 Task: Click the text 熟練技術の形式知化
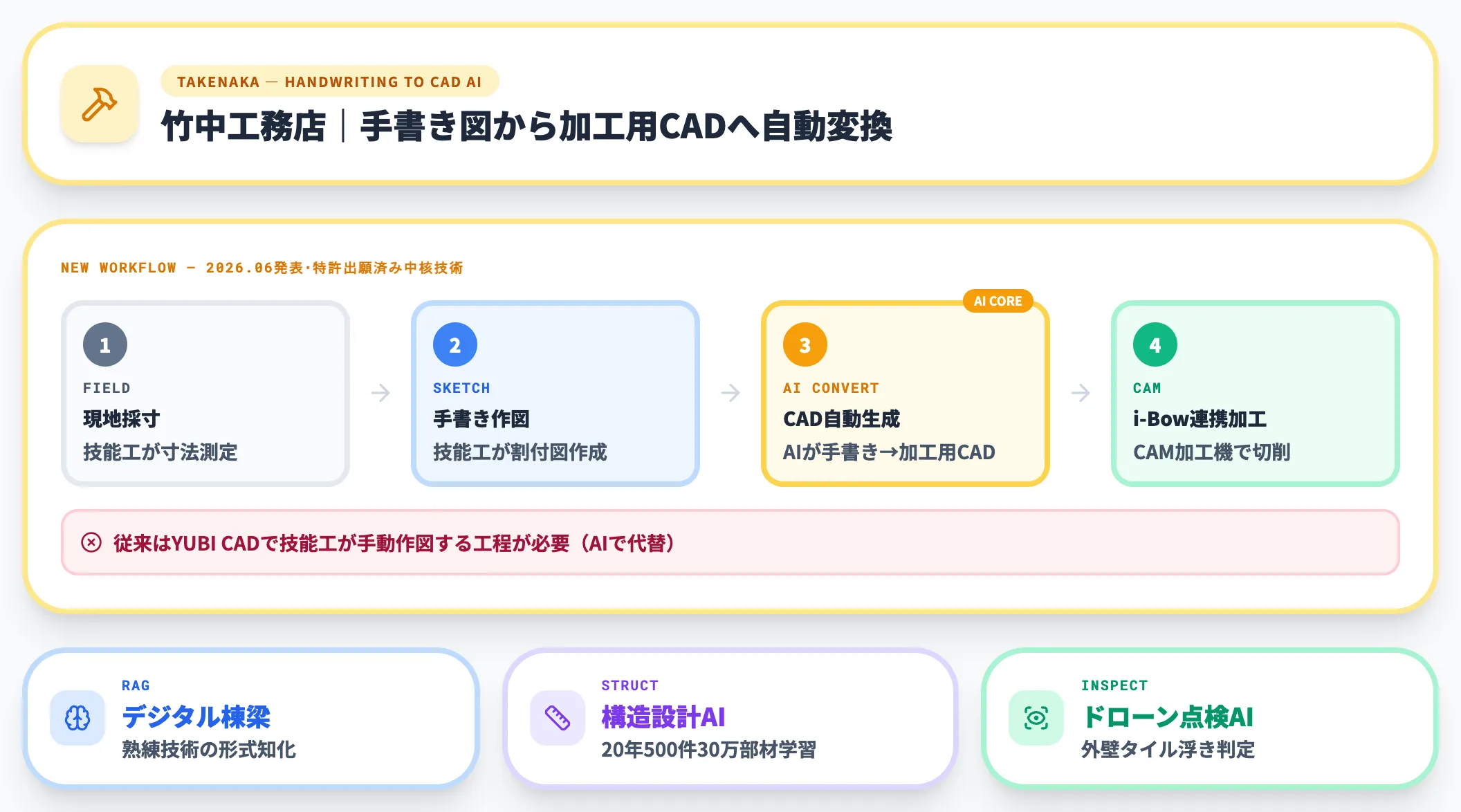[x=209, y=750]
